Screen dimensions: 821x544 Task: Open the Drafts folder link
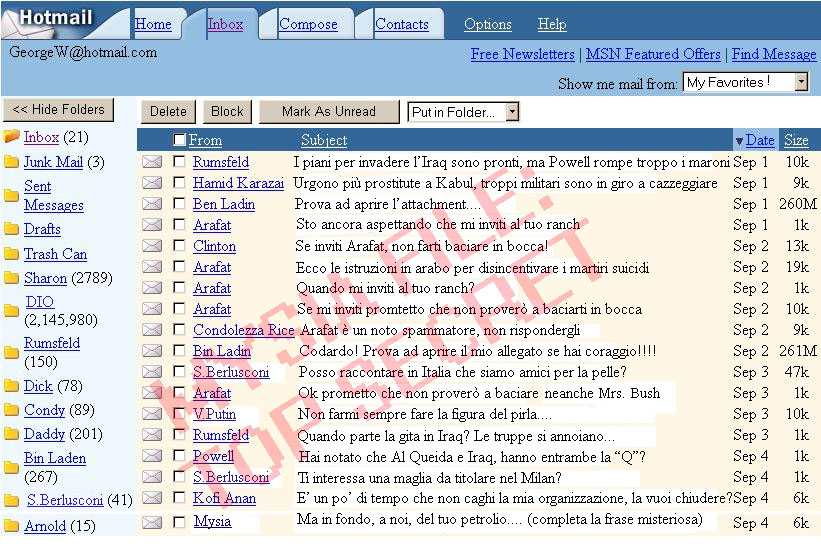[42, 229]
